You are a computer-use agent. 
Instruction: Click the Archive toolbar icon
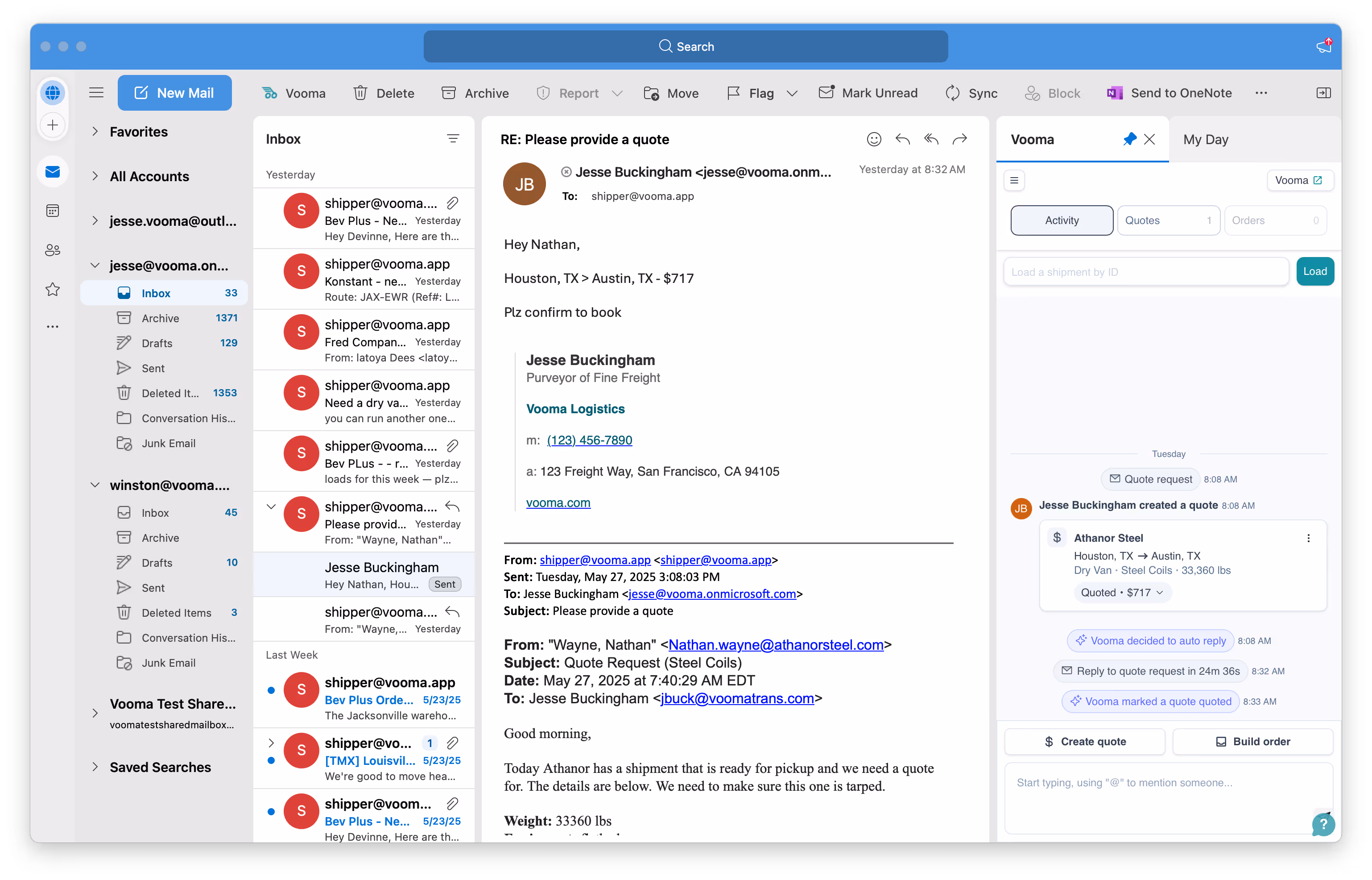pyautogui.click(x=448, y=93)
